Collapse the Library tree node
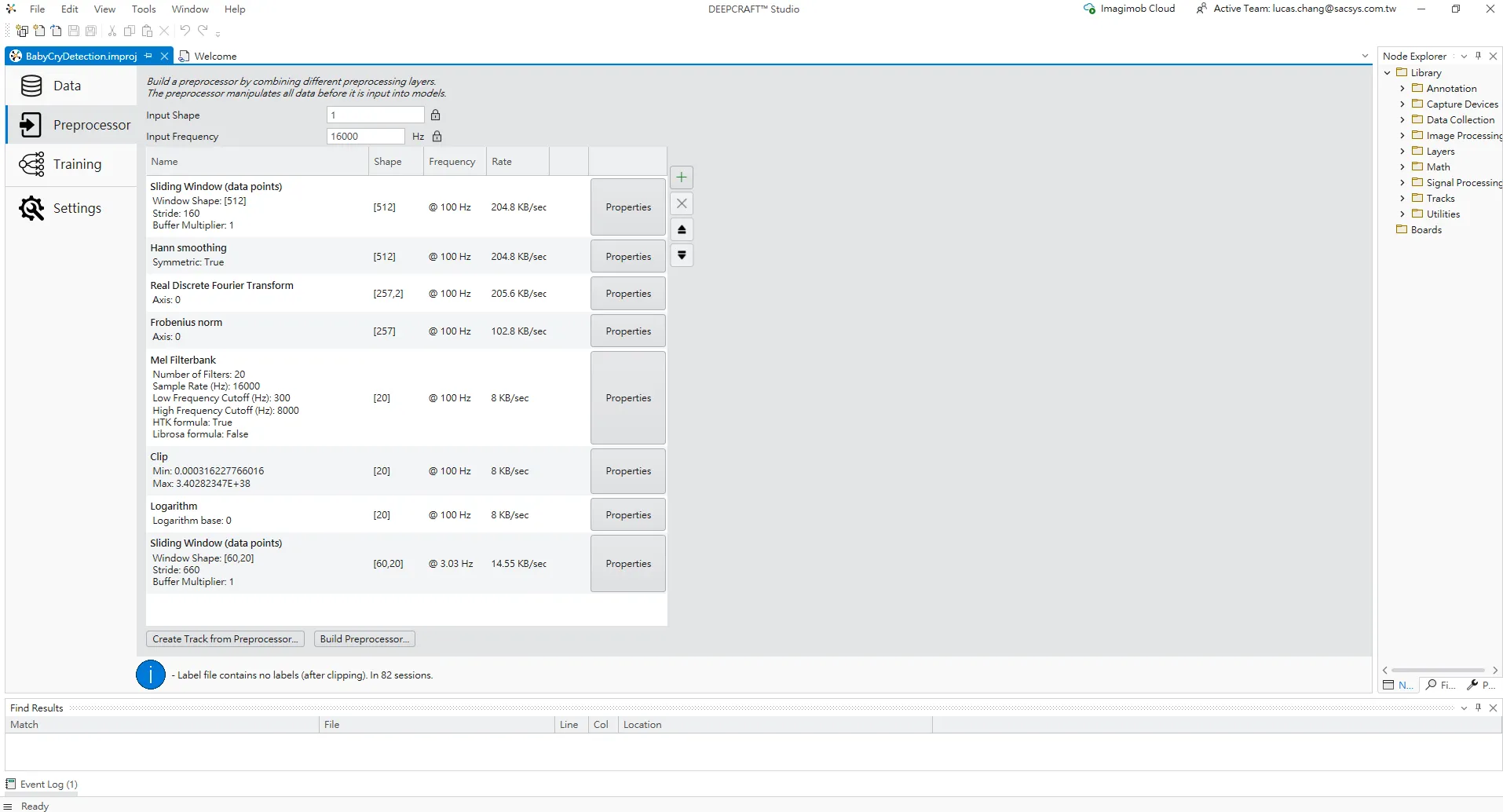 tap(1387, 73)
